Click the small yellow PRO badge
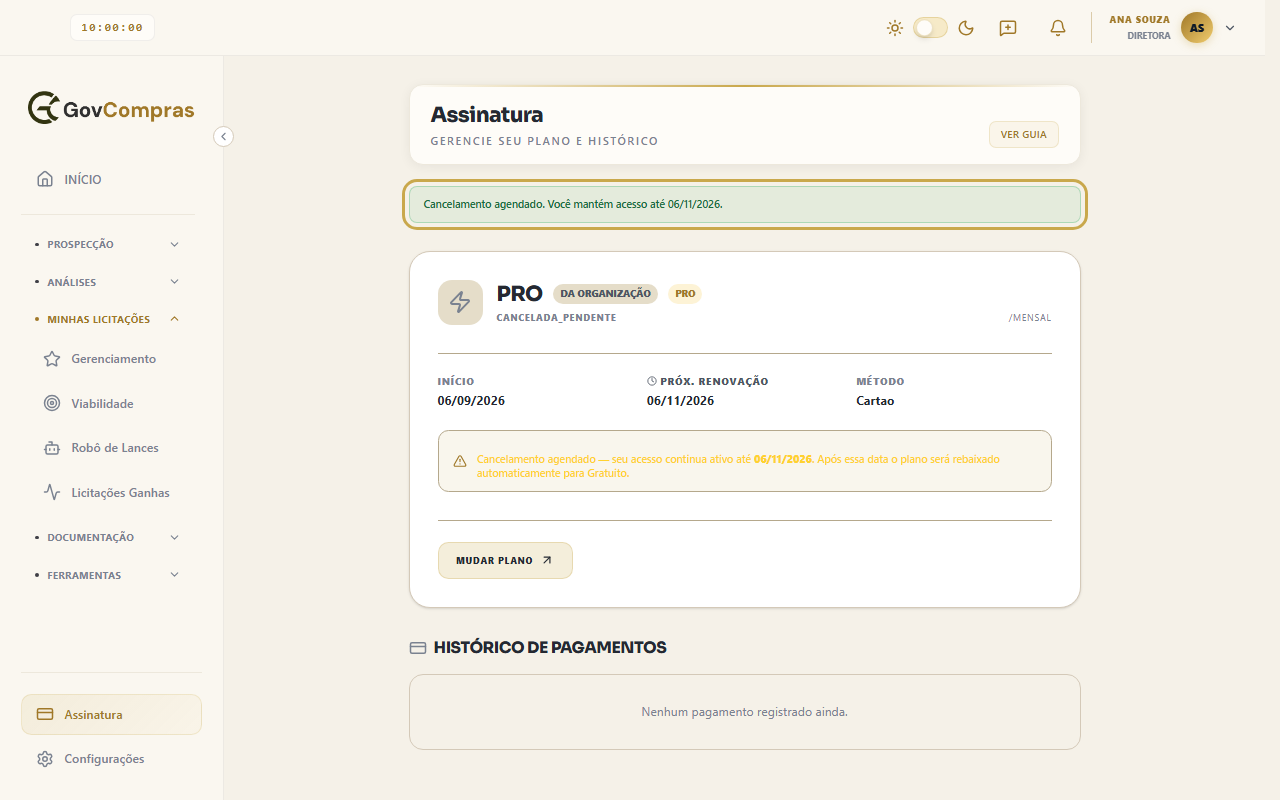1280x800 pixels. click(685, 294)
